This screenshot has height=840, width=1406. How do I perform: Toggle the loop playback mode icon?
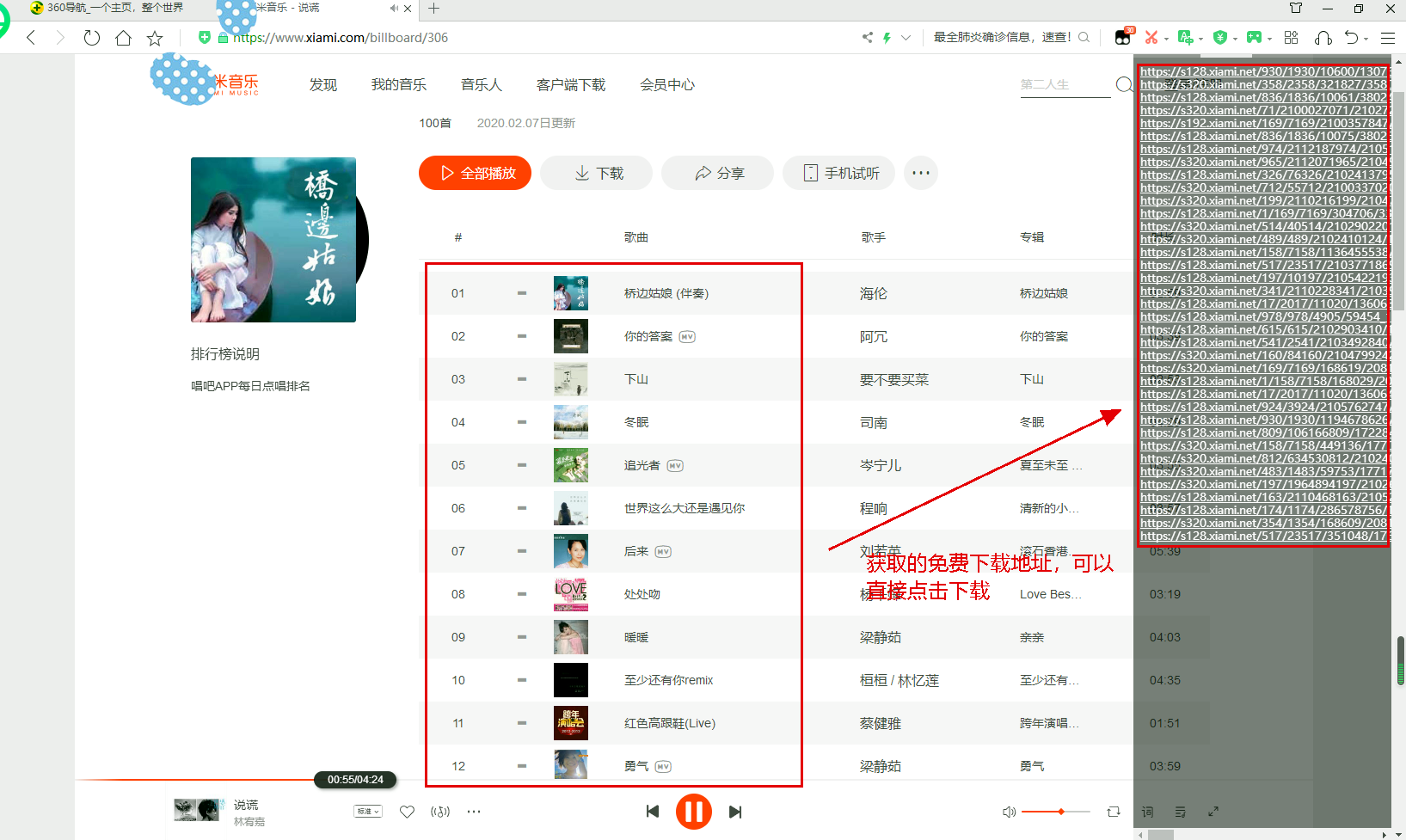pyautogui.click(x=1114, y=812)
